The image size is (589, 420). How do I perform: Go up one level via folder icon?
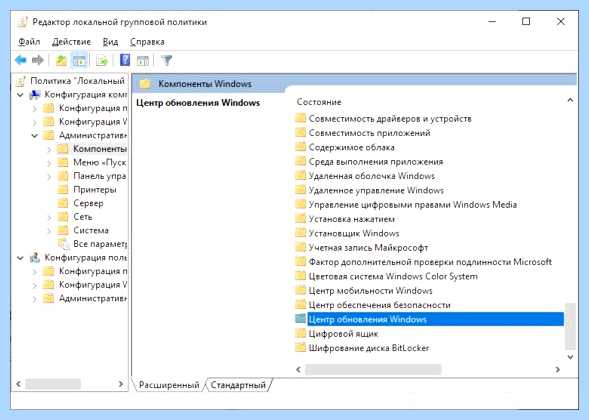(62, 60)
